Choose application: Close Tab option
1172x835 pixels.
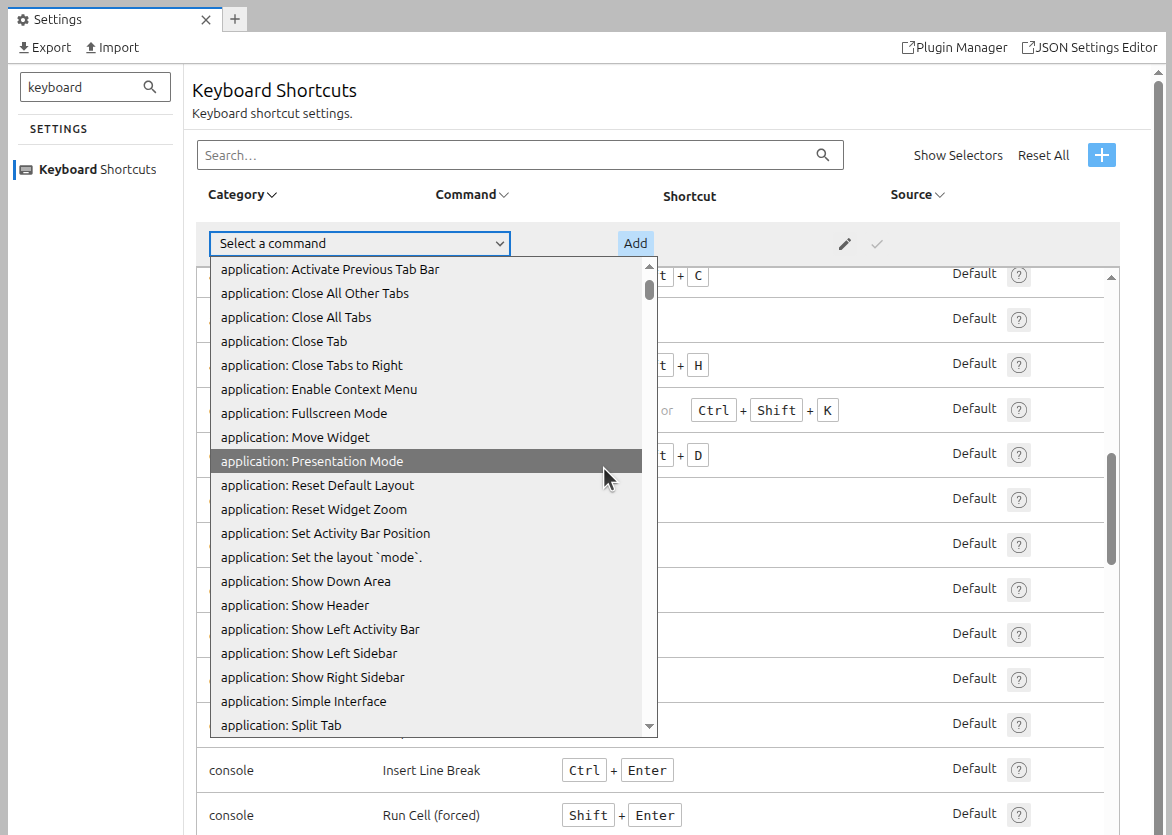pos(426,342)
